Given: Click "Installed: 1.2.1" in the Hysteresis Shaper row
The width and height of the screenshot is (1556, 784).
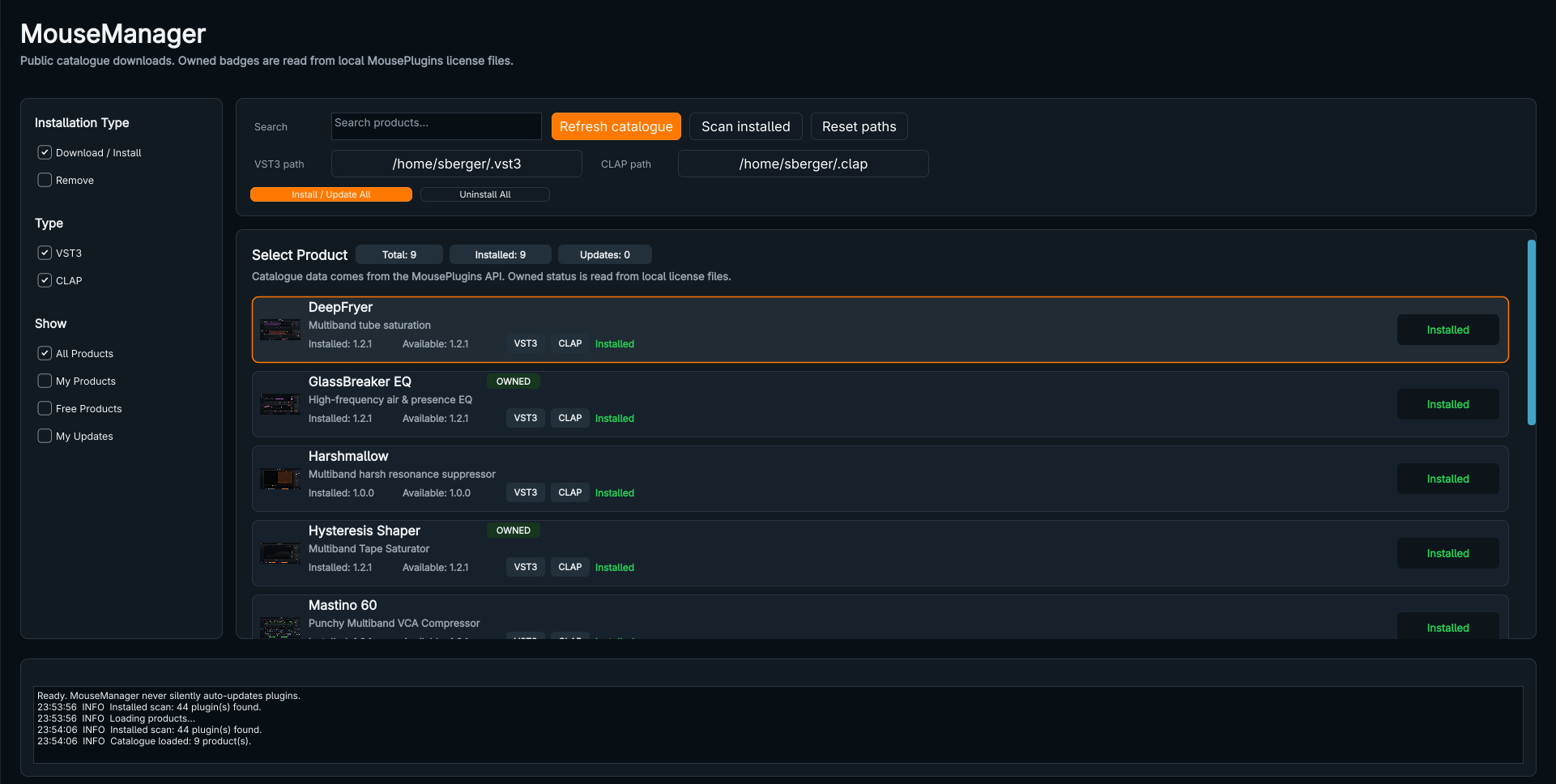Looking at the screenshot, I should point(340,568).
